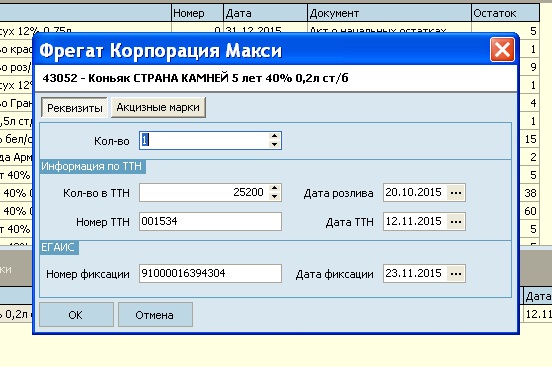Click the Дата column header in background table
552x367 pixels.
tap(265, 13)
